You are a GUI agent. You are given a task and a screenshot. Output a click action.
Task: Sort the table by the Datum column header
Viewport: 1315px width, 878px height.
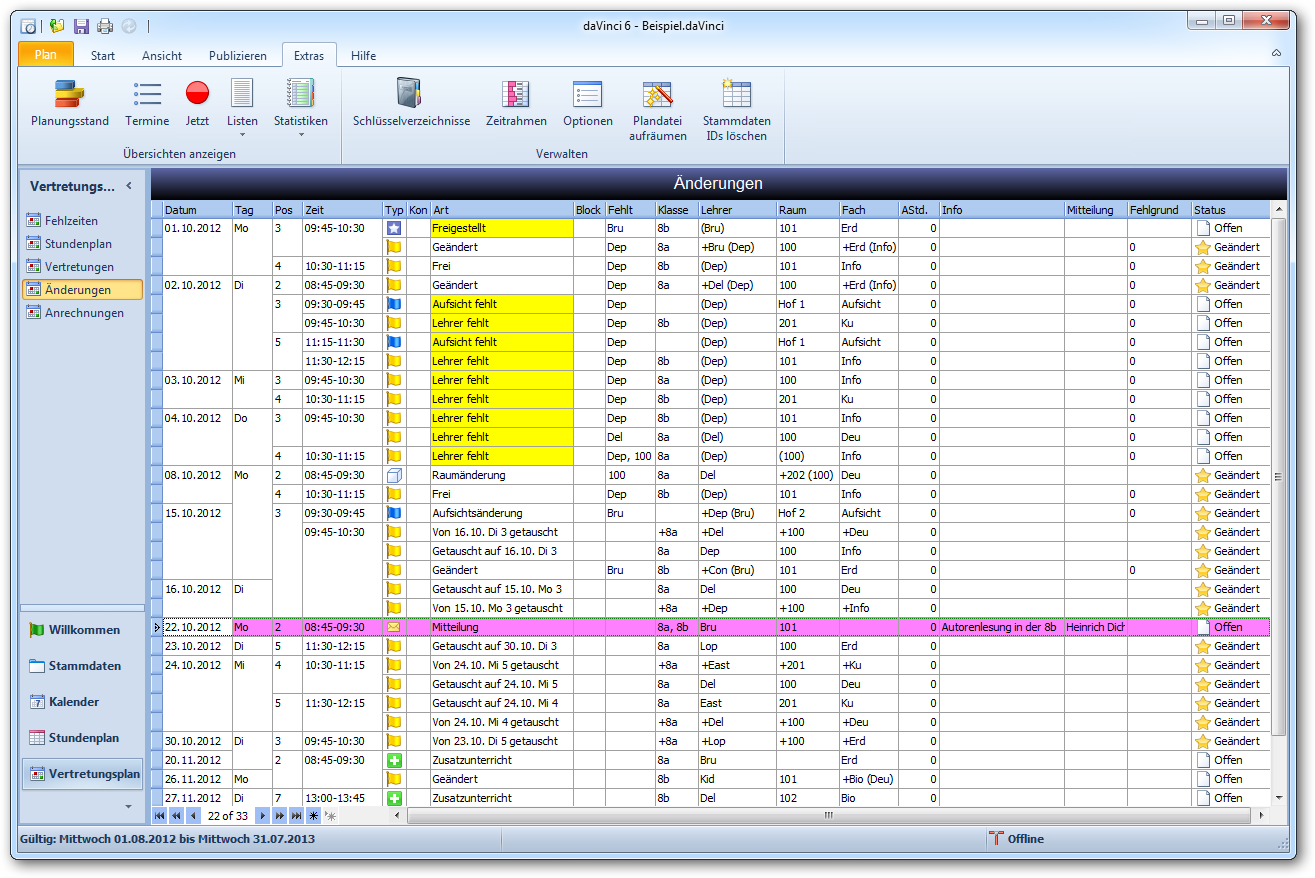(x=197, y=210)
